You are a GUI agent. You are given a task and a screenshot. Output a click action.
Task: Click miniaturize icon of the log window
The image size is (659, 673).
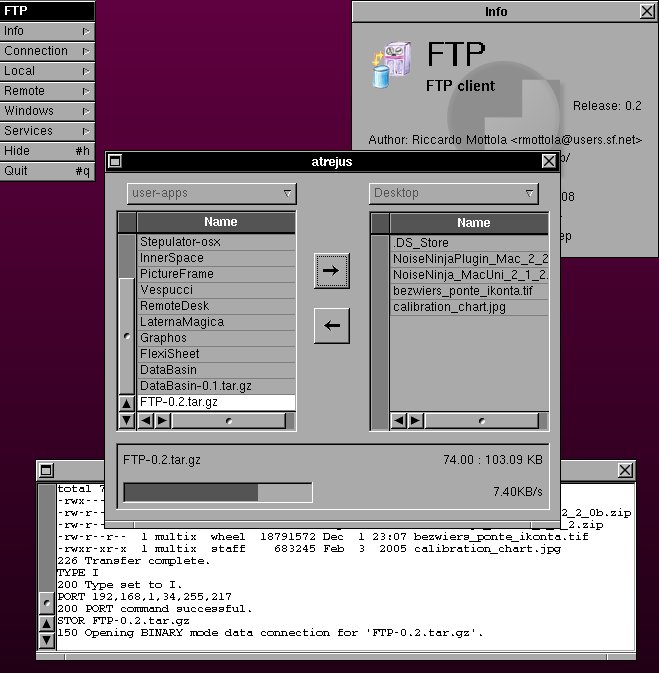click(46, 470)
